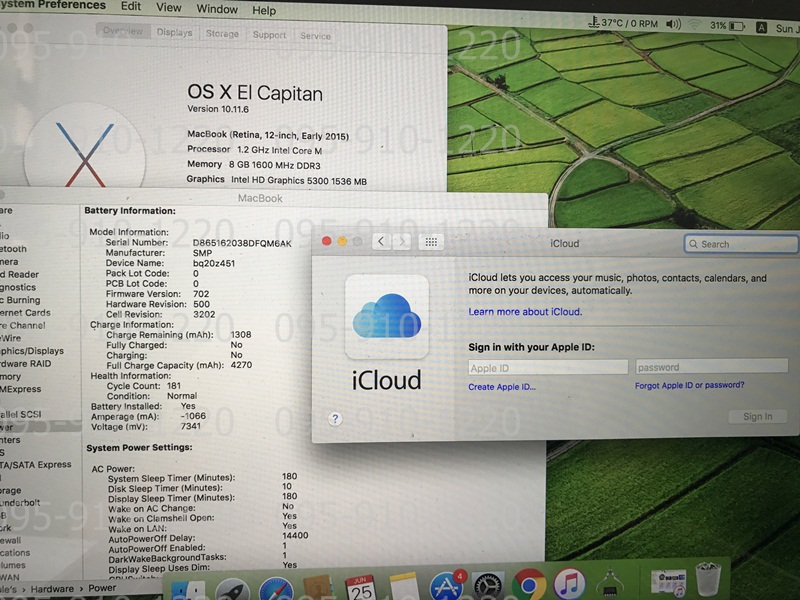Viewport: 800px width, 600px height.
Task: Select Graphics/Displays in sidebar
Action: [x=32, y=351]
